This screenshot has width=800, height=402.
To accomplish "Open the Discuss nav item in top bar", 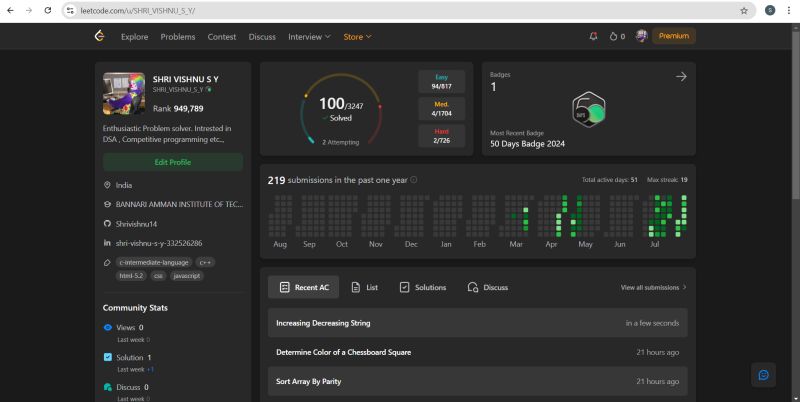I will (x=262, y=37).
